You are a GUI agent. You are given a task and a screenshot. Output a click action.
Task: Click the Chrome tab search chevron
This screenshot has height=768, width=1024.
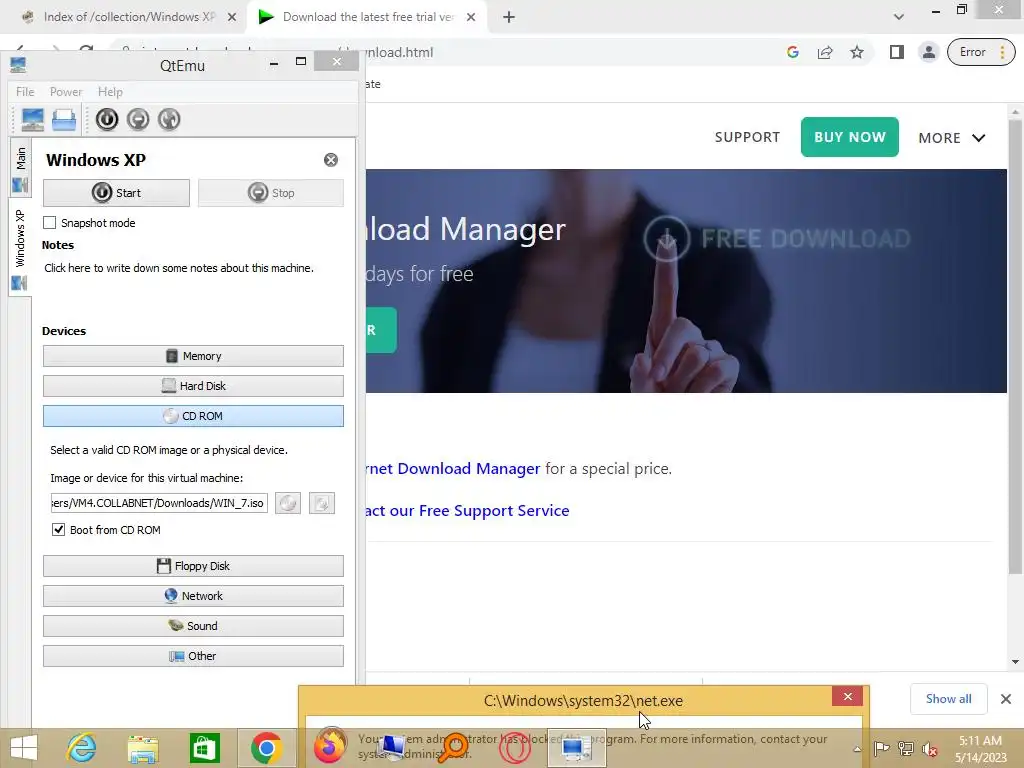899,17
